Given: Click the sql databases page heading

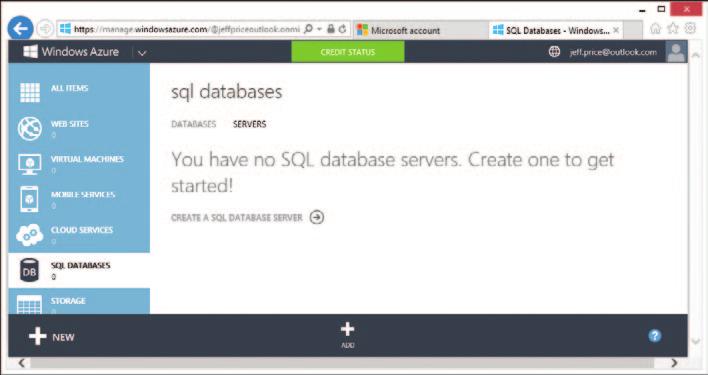Looking at the screenshot, I should tap(227, 92).
